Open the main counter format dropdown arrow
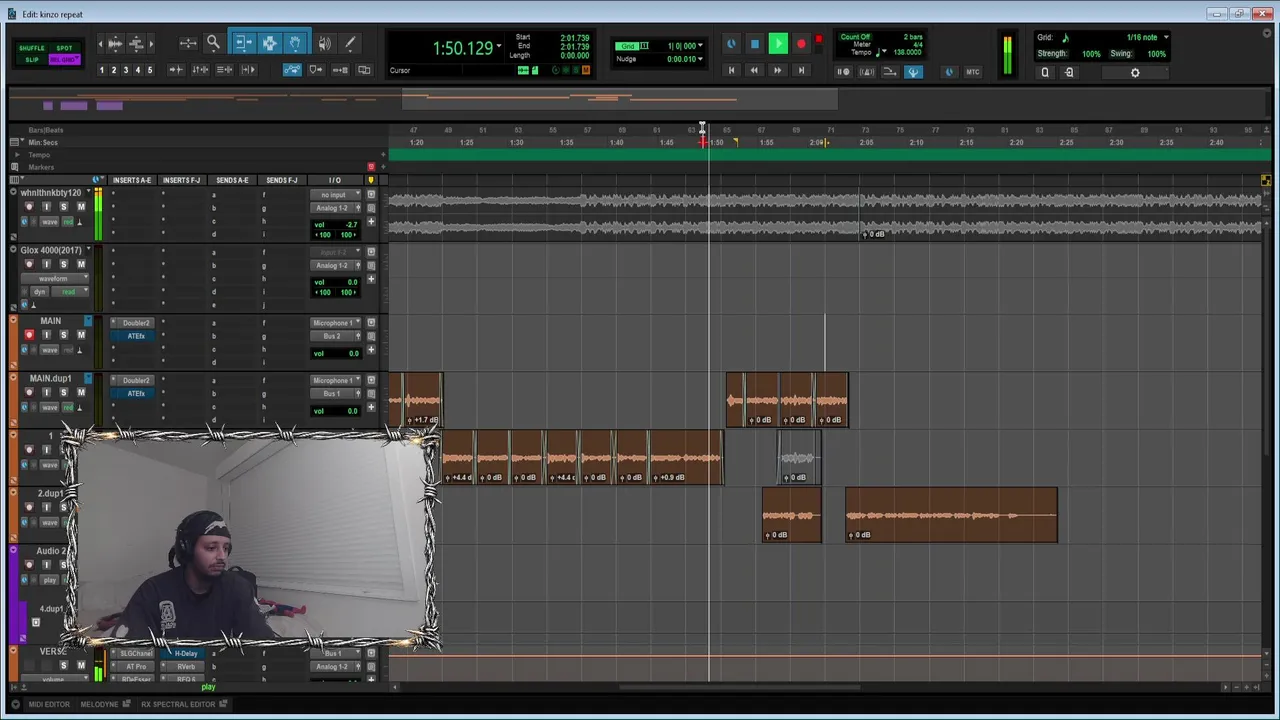 (x=499, y=46)
